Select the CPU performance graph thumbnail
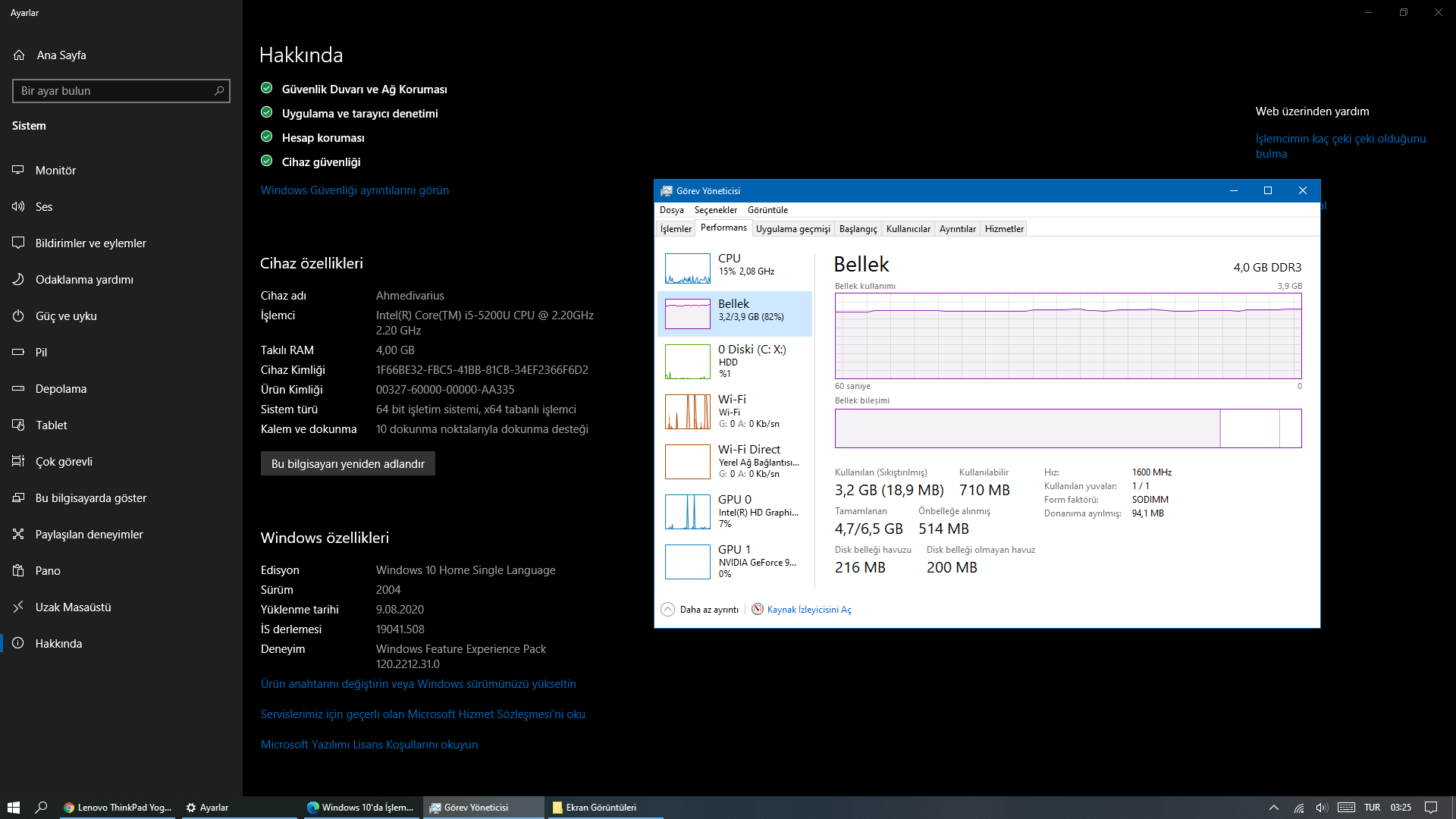Viewport: 1456px width, 819px height. (687, 268)
